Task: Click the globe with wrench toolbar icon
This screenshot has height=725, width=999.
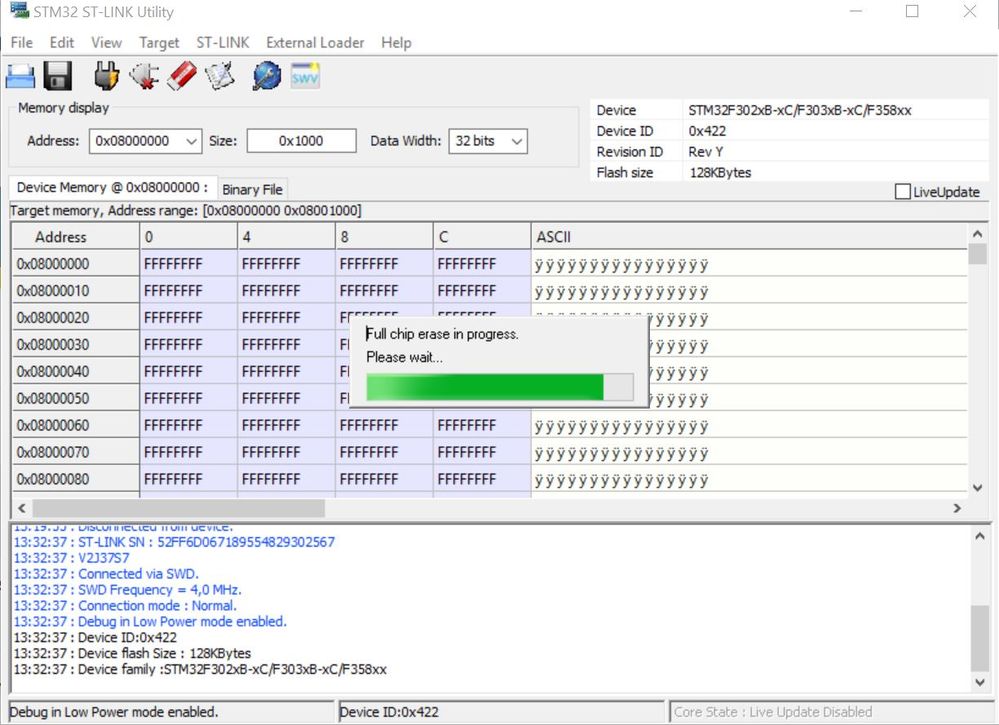Action: pos(267,76)
